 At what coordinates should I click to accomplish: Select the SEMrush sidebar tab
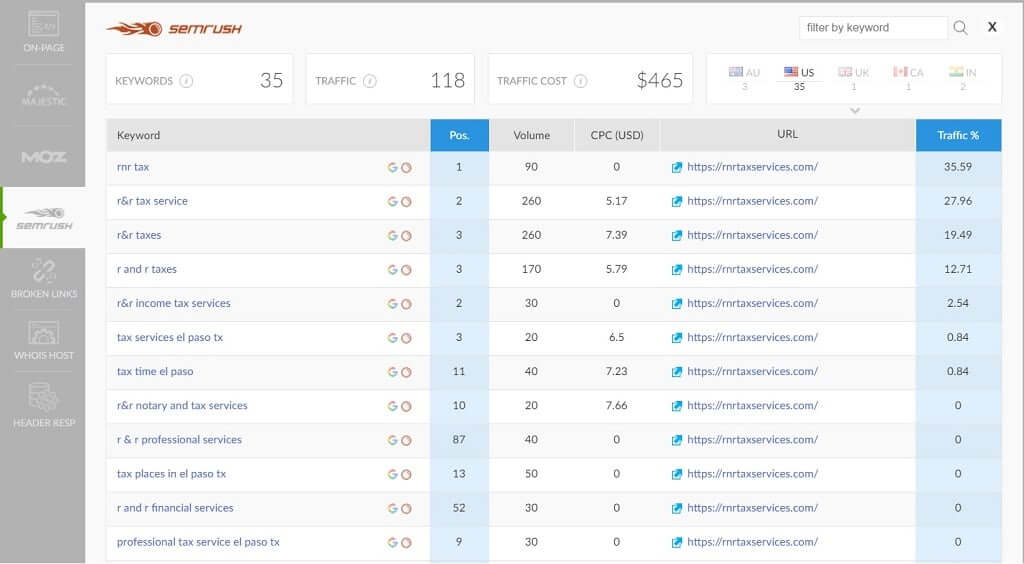[44, 218]
